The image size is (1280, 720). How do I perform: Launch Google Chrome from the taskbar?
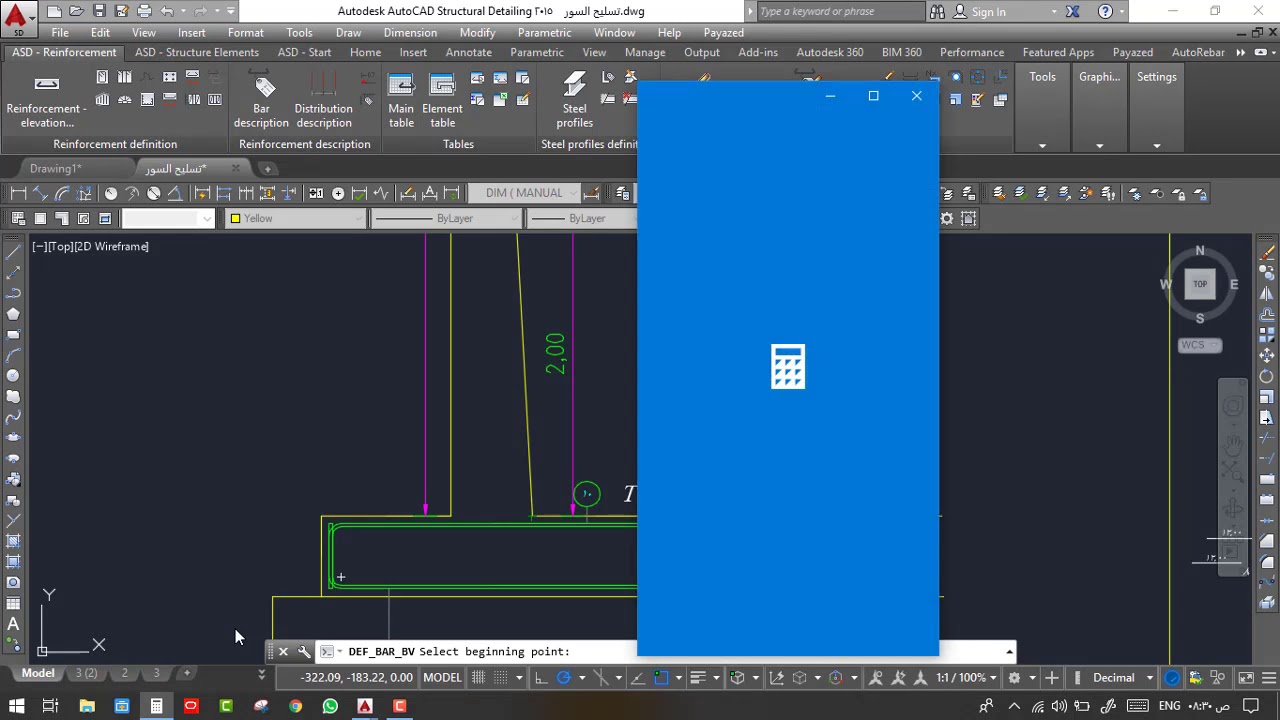(x=295, y=706)
